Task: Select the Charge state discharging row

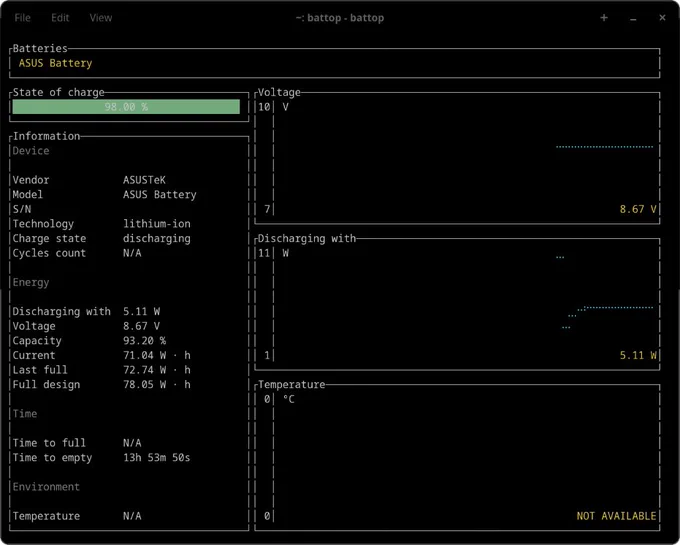Action: (101, 238)
